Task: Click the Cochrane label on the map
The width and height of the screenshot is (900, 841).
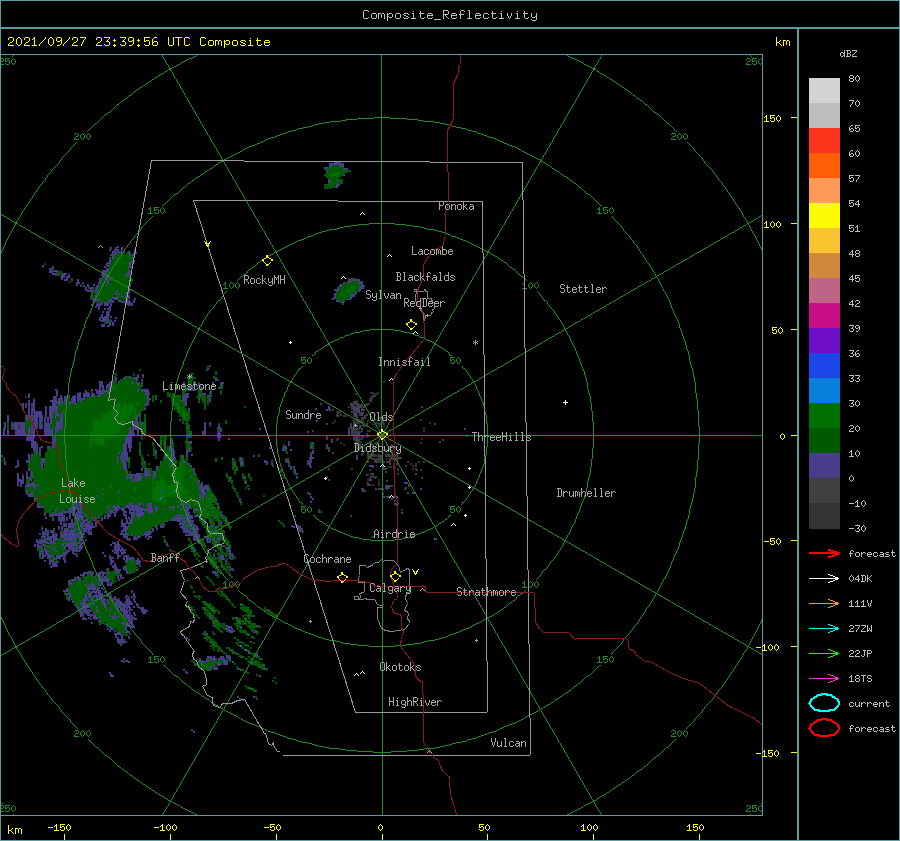Action: coord(327,559)
